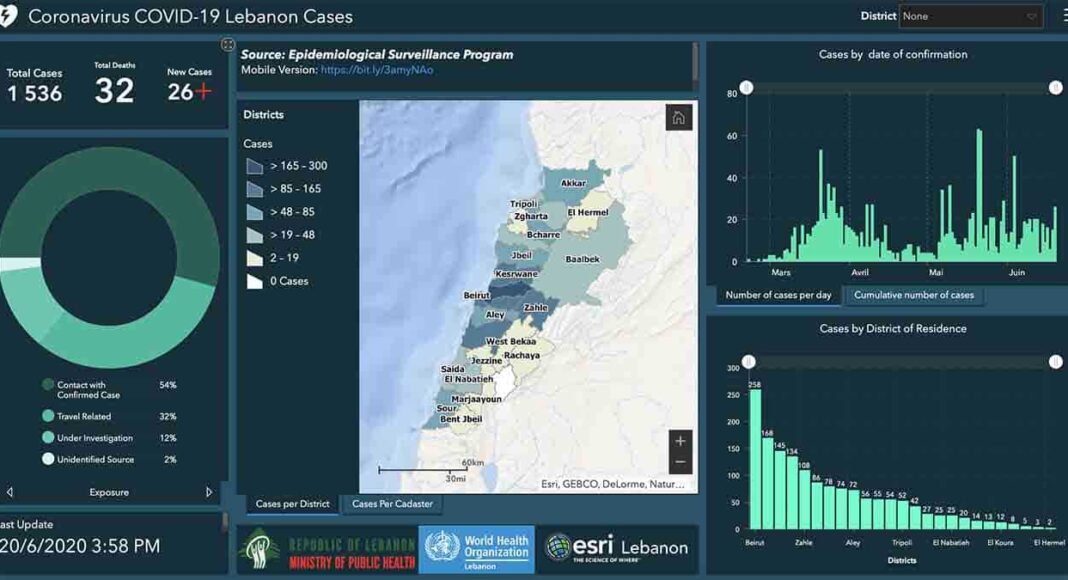The height and width of the screenshot is (580, 1068).
Task: Toggle the Under Investigation legend item
Action: pos(94,438)
